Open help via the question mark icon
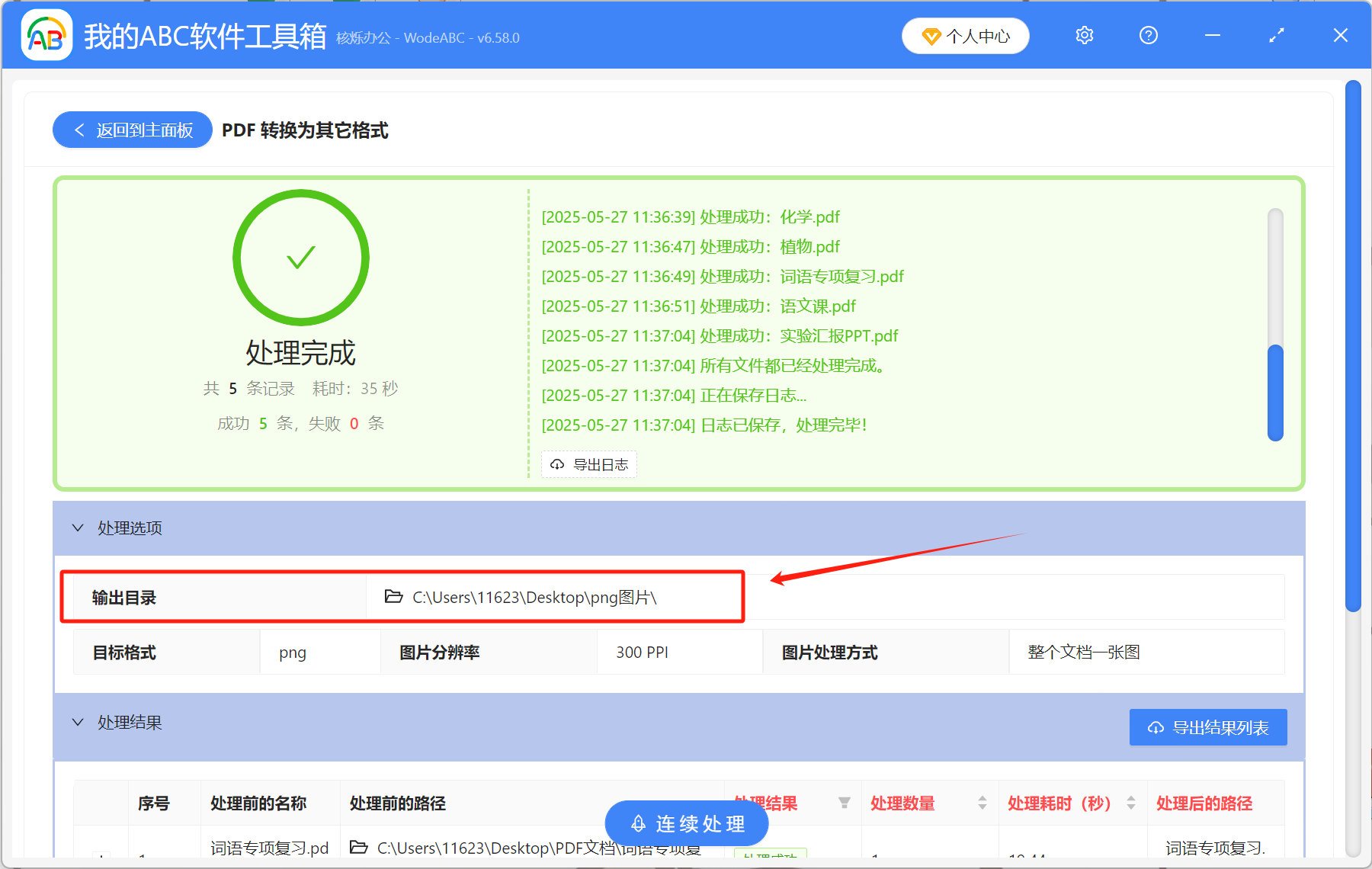Viewport: 1372px width, 869px height. (x=1148, y=35)
